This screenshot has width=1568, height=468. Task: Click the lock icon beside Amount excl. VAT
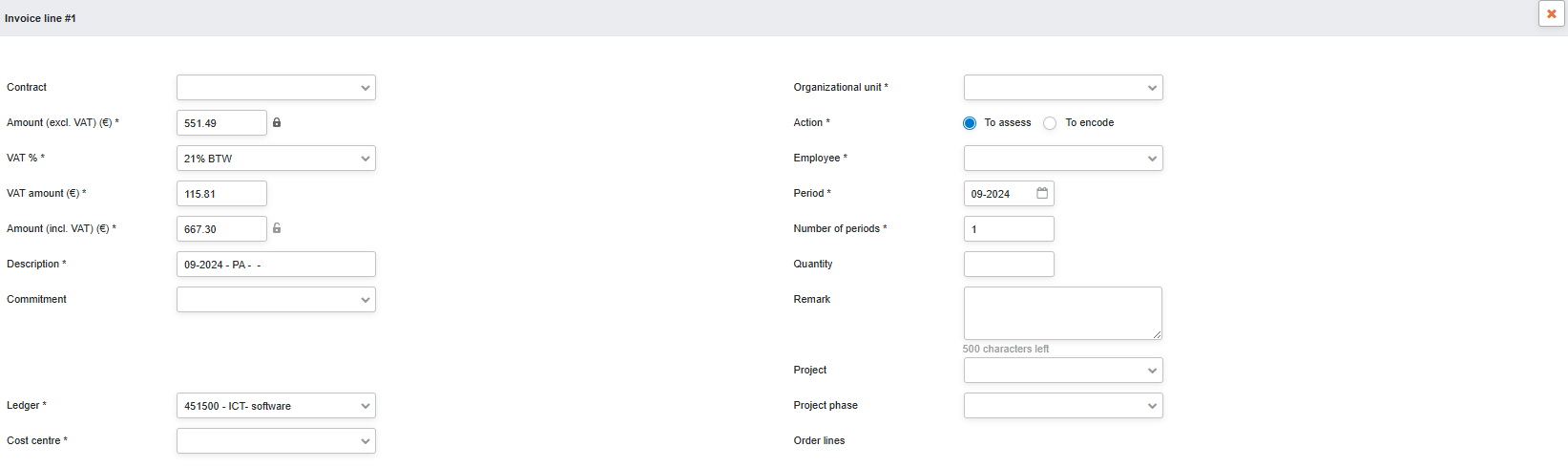coord(277,122)
